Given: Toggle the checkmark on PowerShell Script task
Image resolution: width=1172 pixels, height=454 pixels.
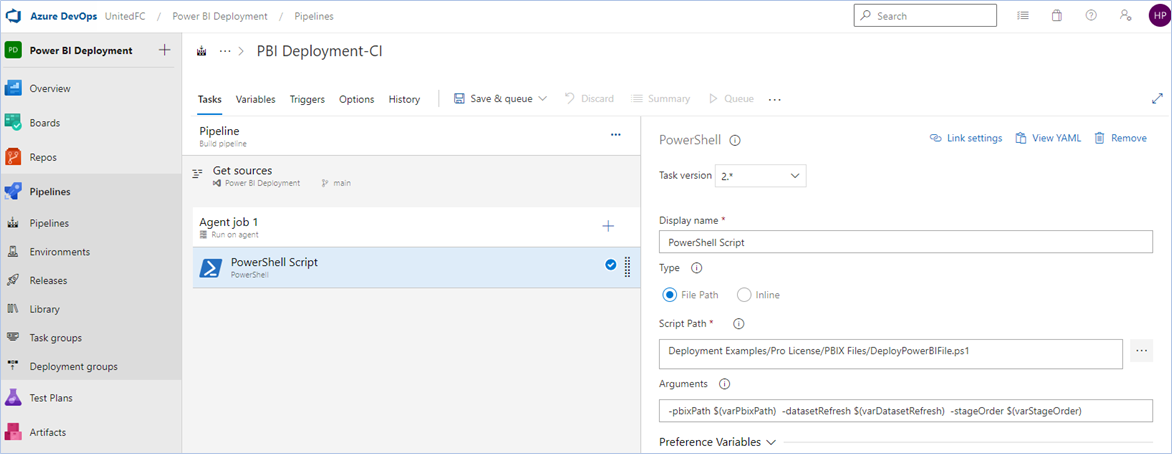Looking at the screenshot, I should tap(611, 265).
